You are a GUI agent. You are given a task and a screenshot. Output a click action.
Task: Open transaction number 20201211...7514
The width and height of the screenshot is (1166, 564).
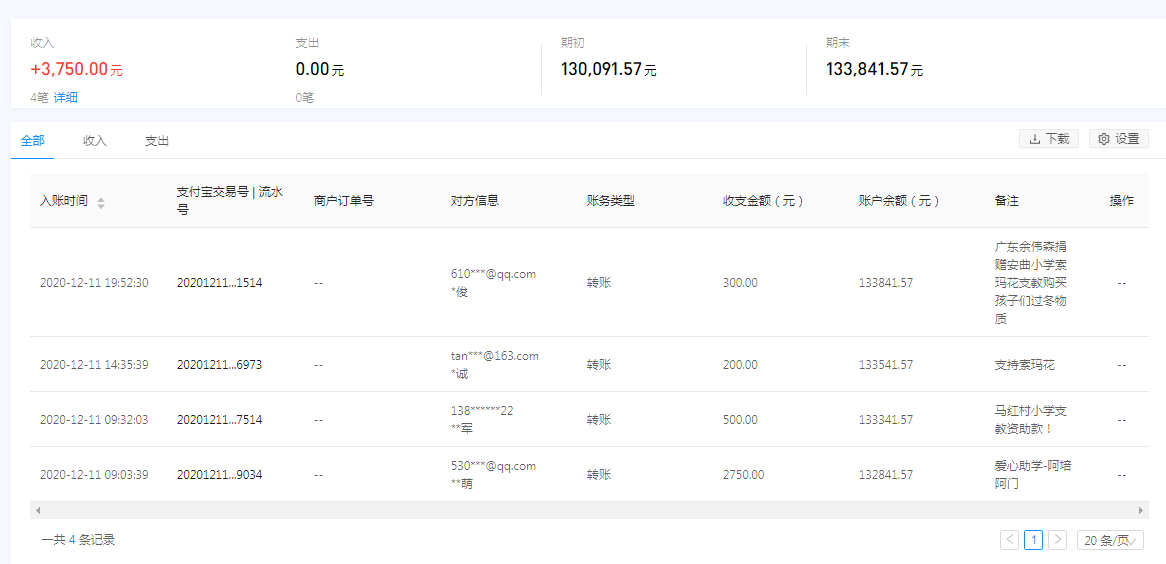tap(219, 420)
